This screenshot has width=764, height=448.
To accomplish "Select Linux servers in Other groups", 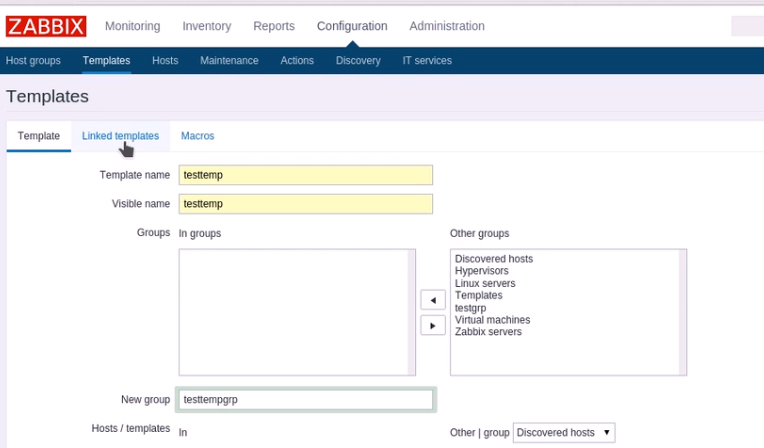I will click(x=485, y=283).
